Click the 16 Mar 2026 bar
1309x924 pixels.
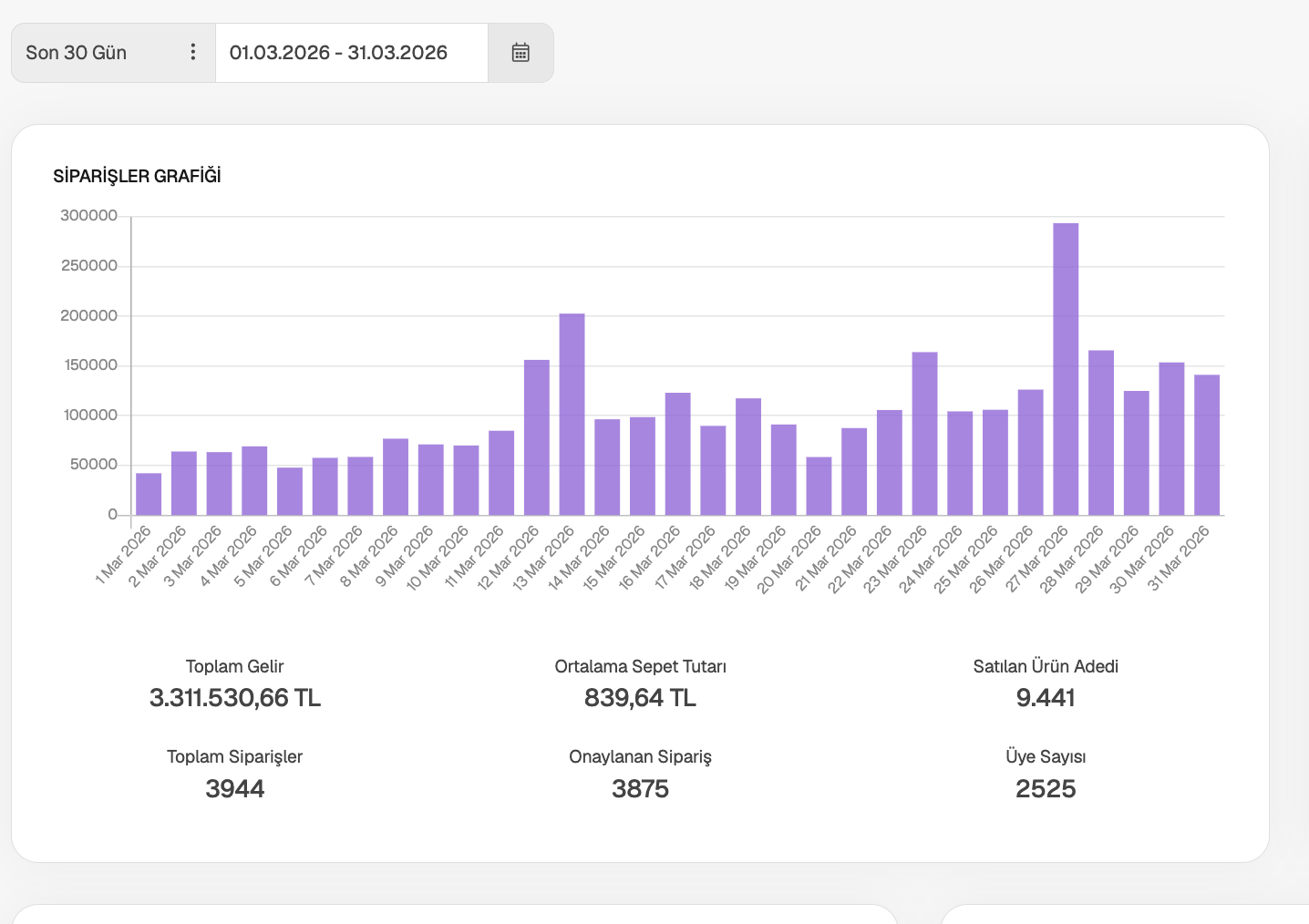click(x=677, y=454)
